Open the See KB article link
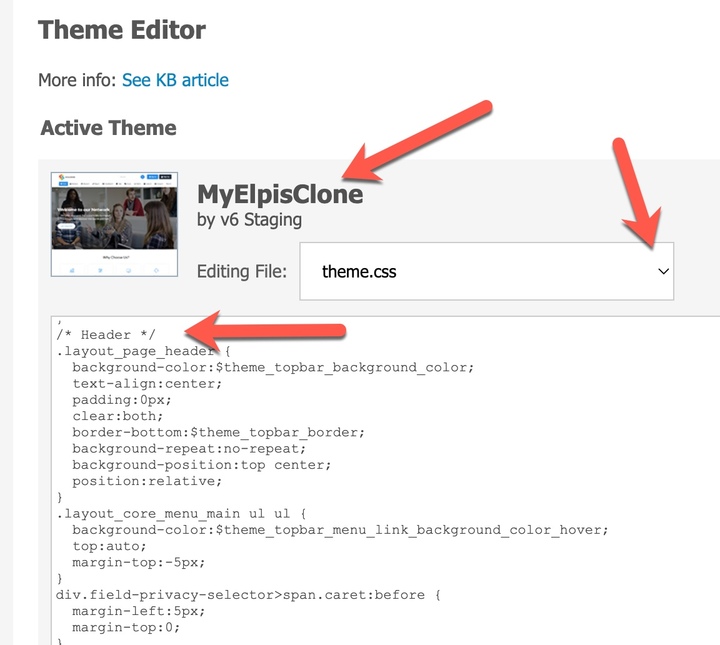 [x=175, y=80]
